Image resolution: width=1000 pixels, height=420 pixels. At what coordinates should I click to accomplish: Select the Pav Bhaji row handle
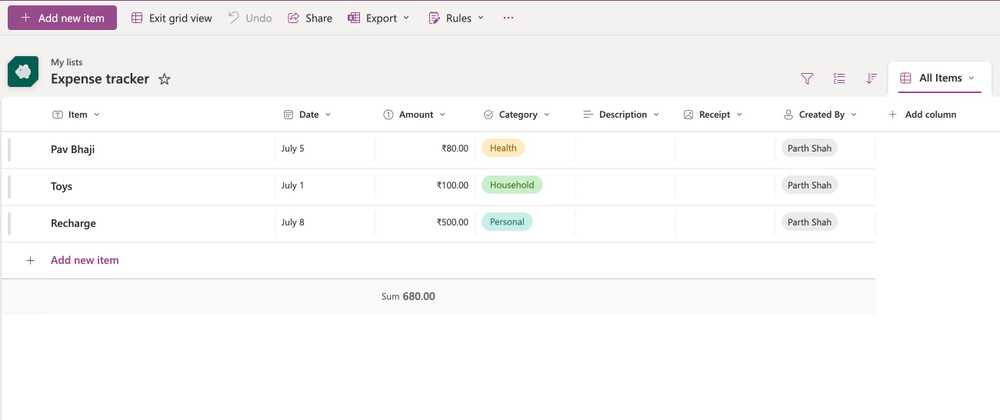10,150
